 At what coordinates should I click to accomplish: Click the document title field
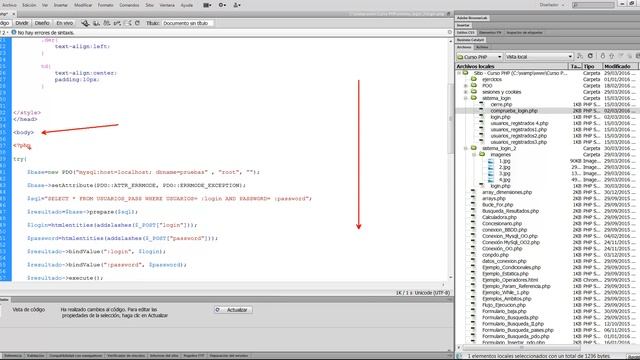click(x=187, y=23)
